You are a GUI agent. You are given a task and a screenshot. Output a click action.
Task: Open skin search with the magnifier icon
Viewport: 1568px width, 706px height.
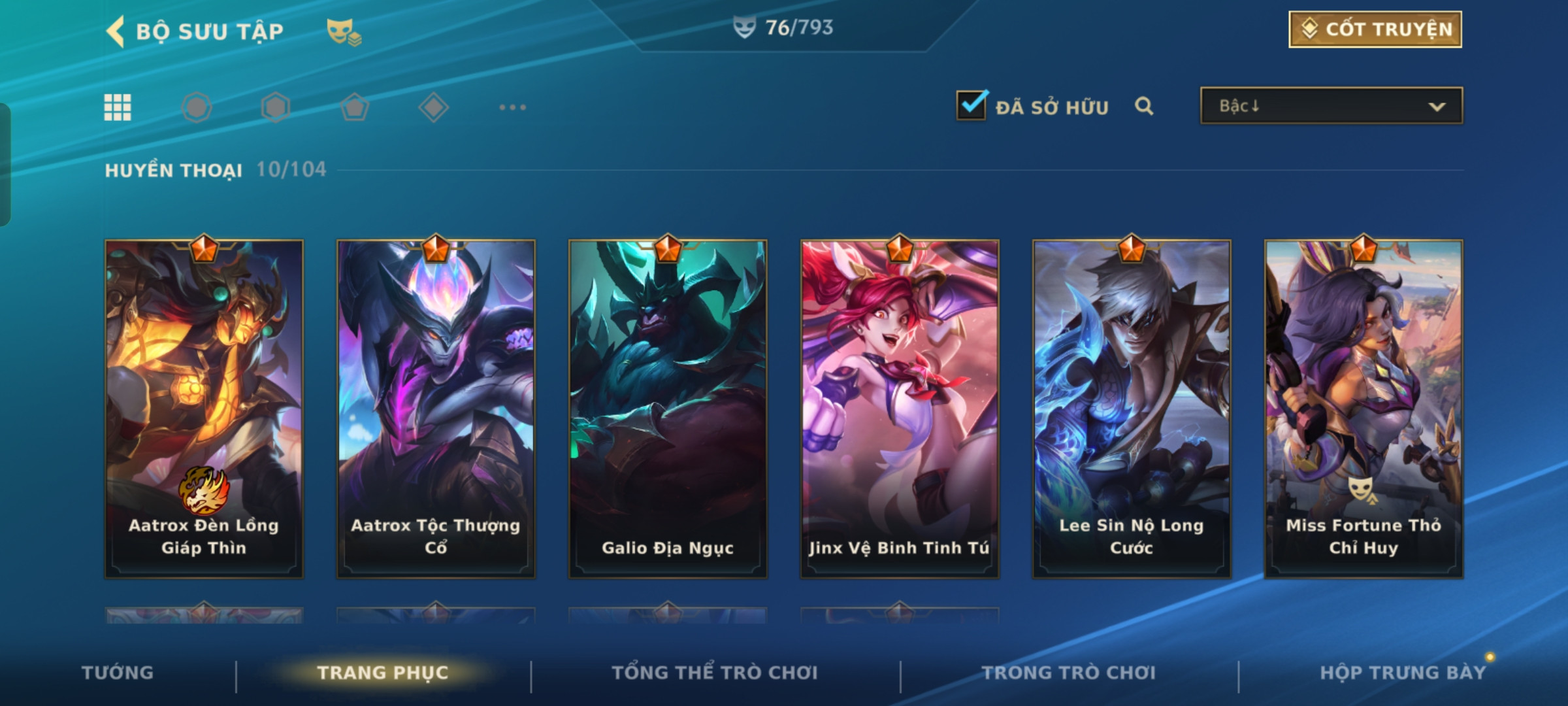[1144, 106]
